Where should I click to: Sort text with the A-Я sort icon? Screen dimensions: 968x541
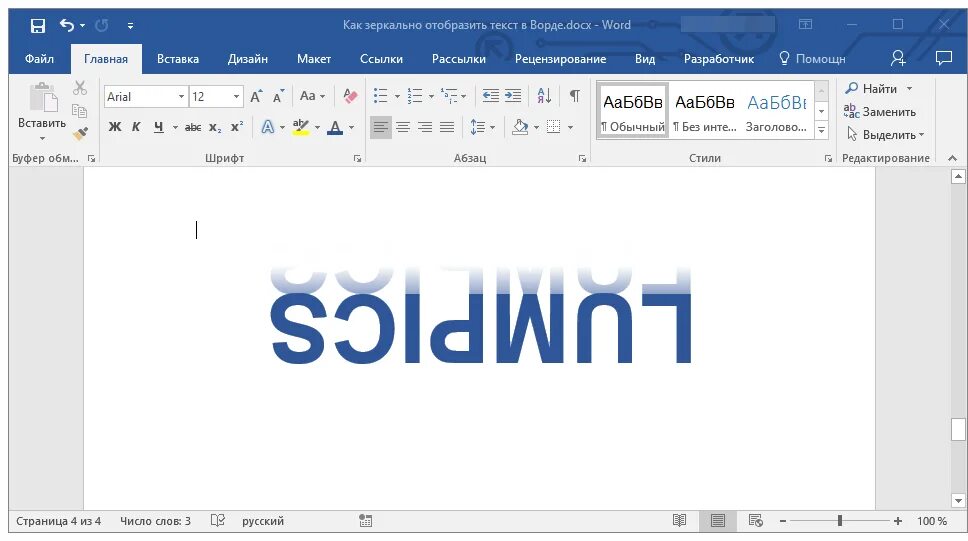click(544, 96)
